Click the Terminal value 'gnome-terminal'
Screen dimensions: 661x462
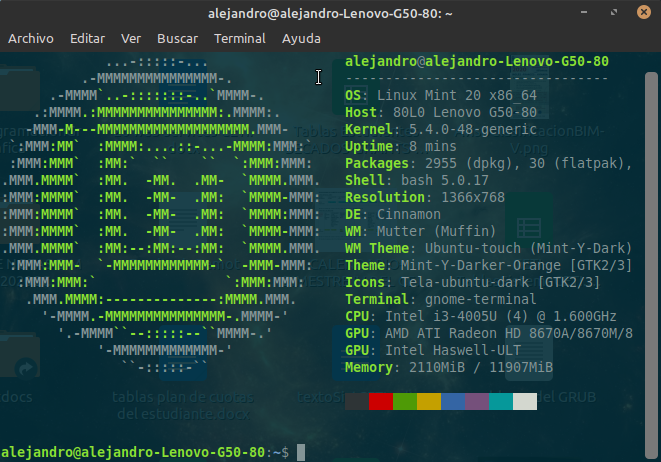[x=481, y=299]
